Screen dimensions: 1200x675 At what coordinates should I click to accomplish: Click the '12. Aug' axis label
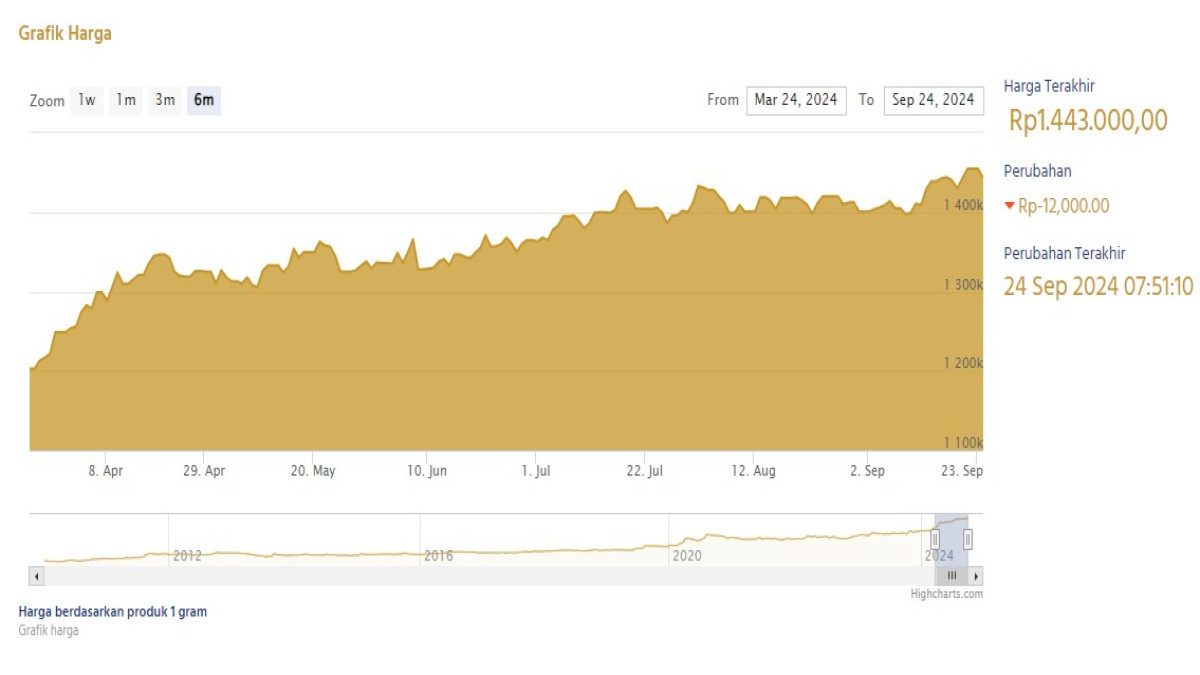753,471
